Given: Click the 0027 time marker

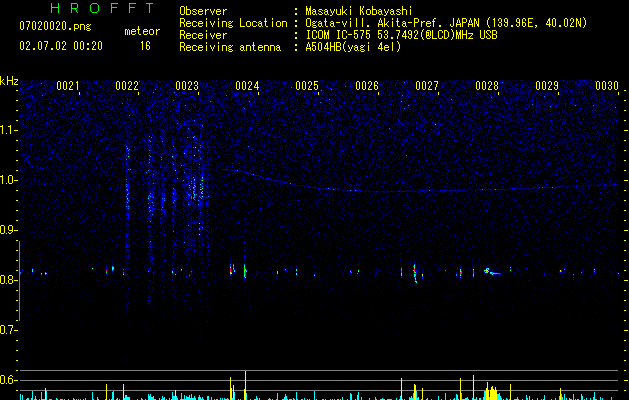Looking at the screenshot, I should tap(427, 86).
